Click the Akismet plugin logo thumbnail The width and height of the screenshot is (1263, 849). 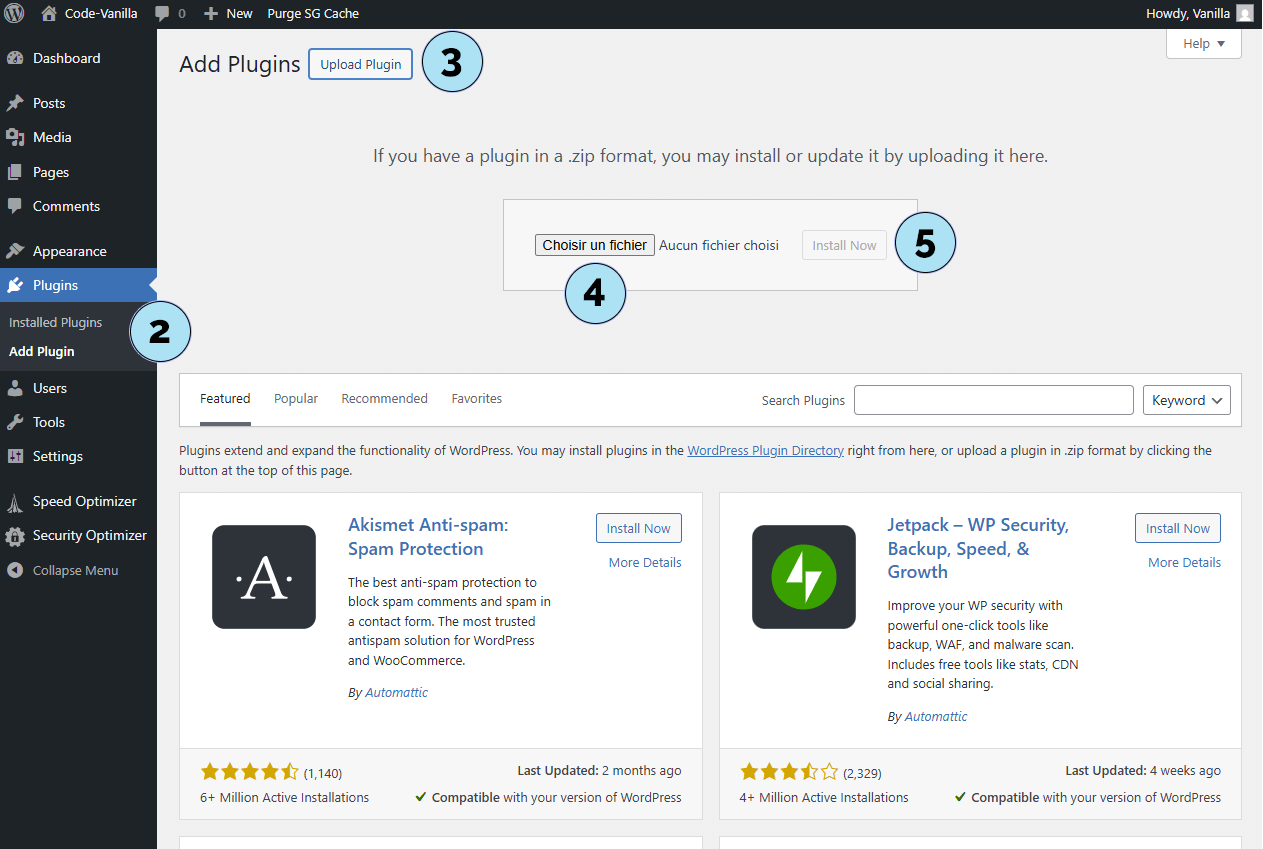pos(264,577)
